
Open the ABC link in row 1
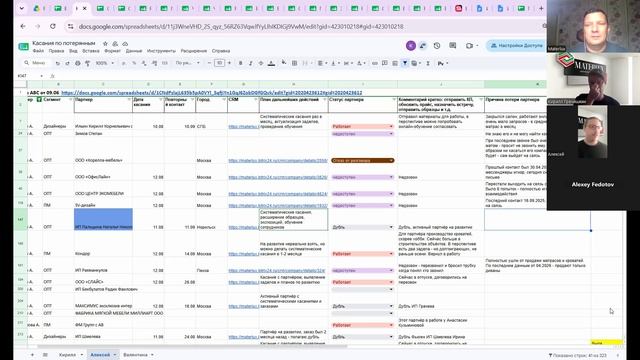[x=211, y=93]
